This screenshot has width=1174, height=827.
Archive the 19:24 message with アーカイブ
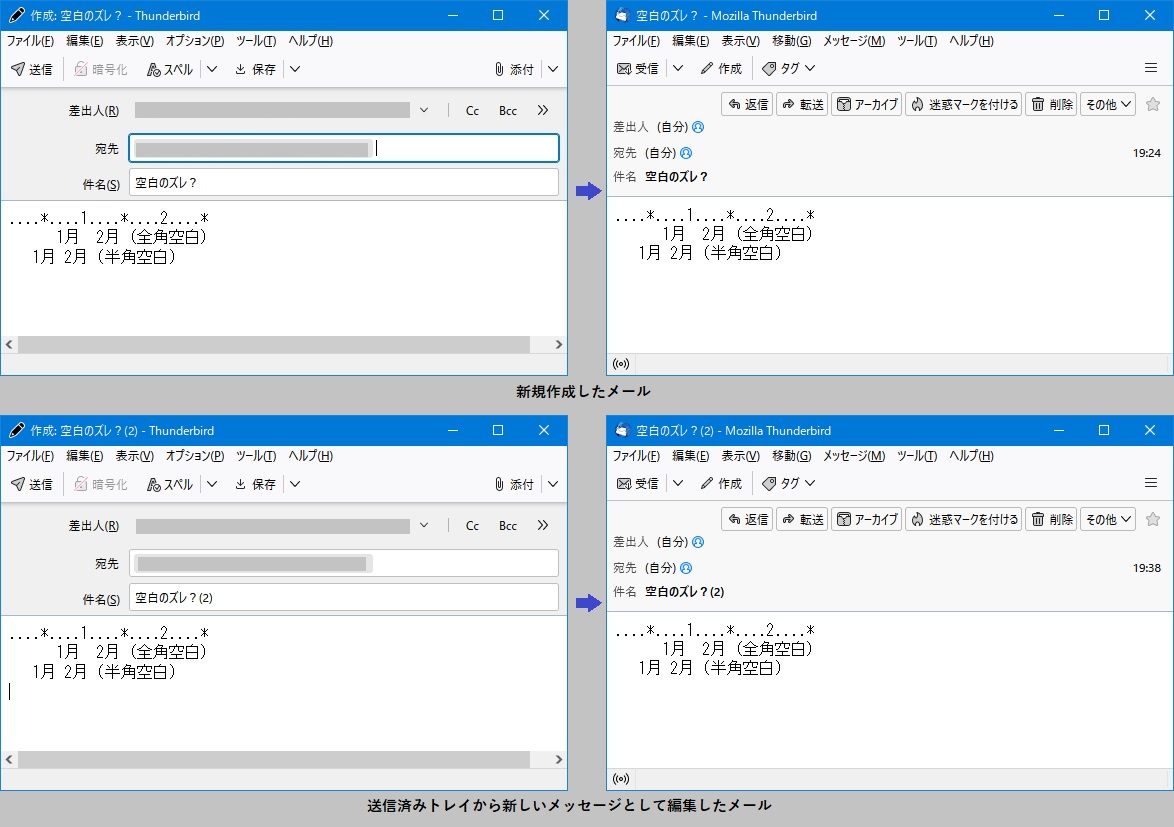click(x=867, y=104)
